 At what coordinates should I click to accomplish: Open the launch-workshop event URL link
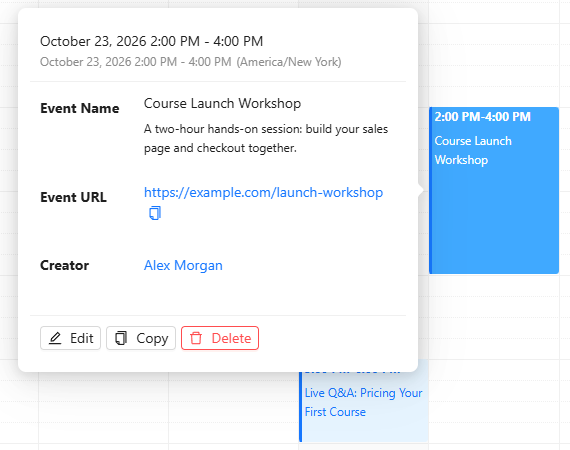point(263,192)
